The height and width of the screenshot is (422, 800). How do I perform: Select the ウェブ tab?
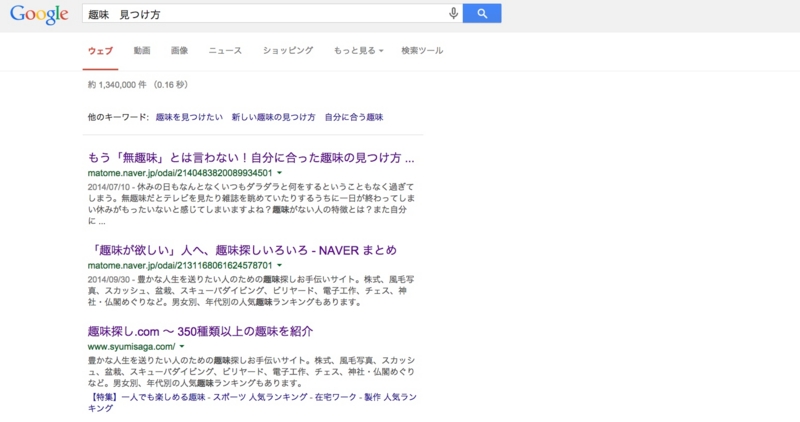tap(100, 51)
